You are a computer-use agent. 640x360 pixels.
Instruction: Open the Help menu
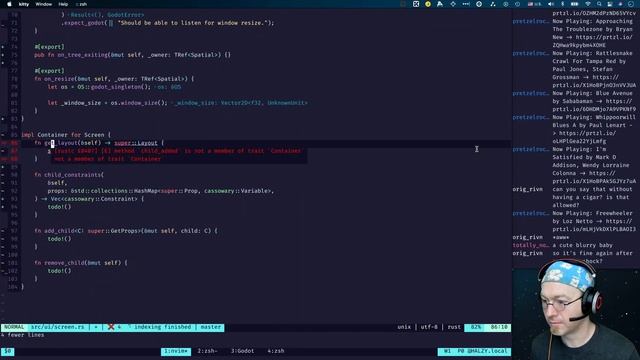(63, 4)
